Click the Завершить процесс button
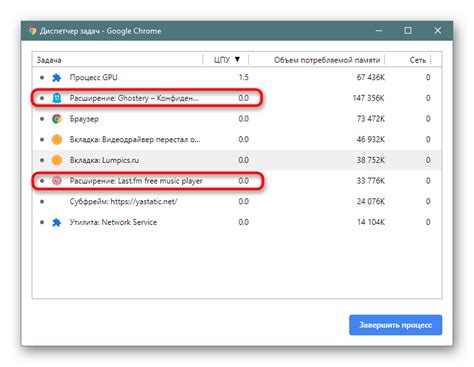474x367 pixels. 396,325
